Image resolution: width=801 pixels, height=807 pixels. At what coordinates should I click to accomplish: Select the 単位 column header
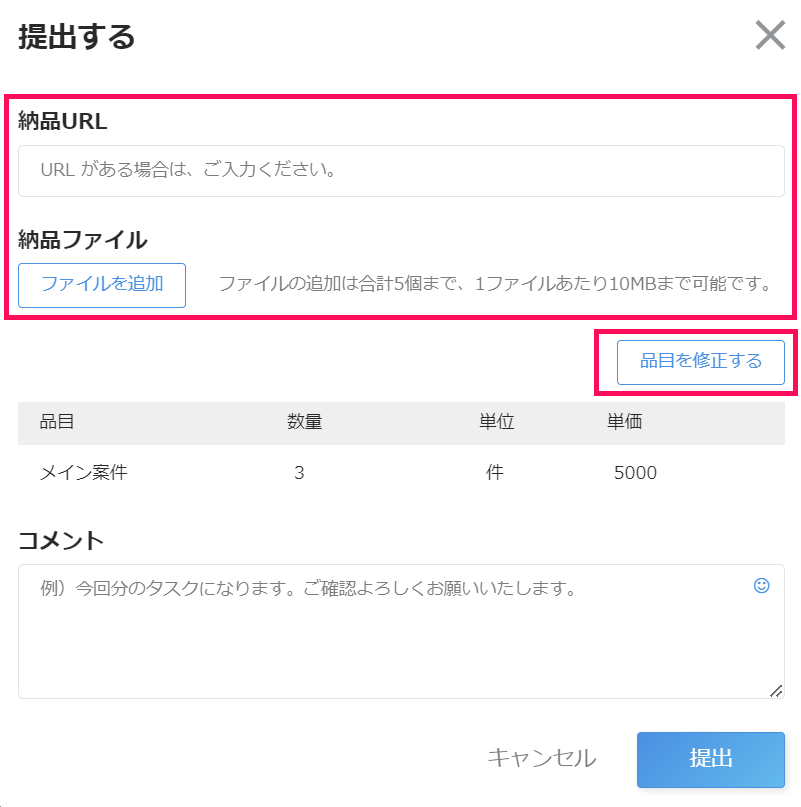coord(496,422)
